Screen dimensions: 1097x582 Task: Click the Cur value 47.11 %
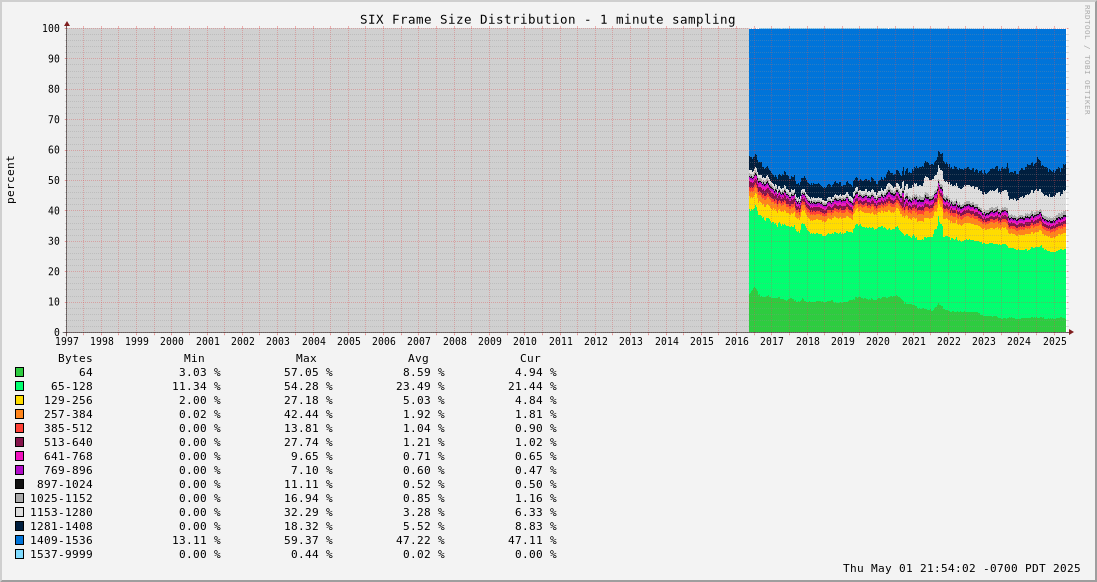532,540
